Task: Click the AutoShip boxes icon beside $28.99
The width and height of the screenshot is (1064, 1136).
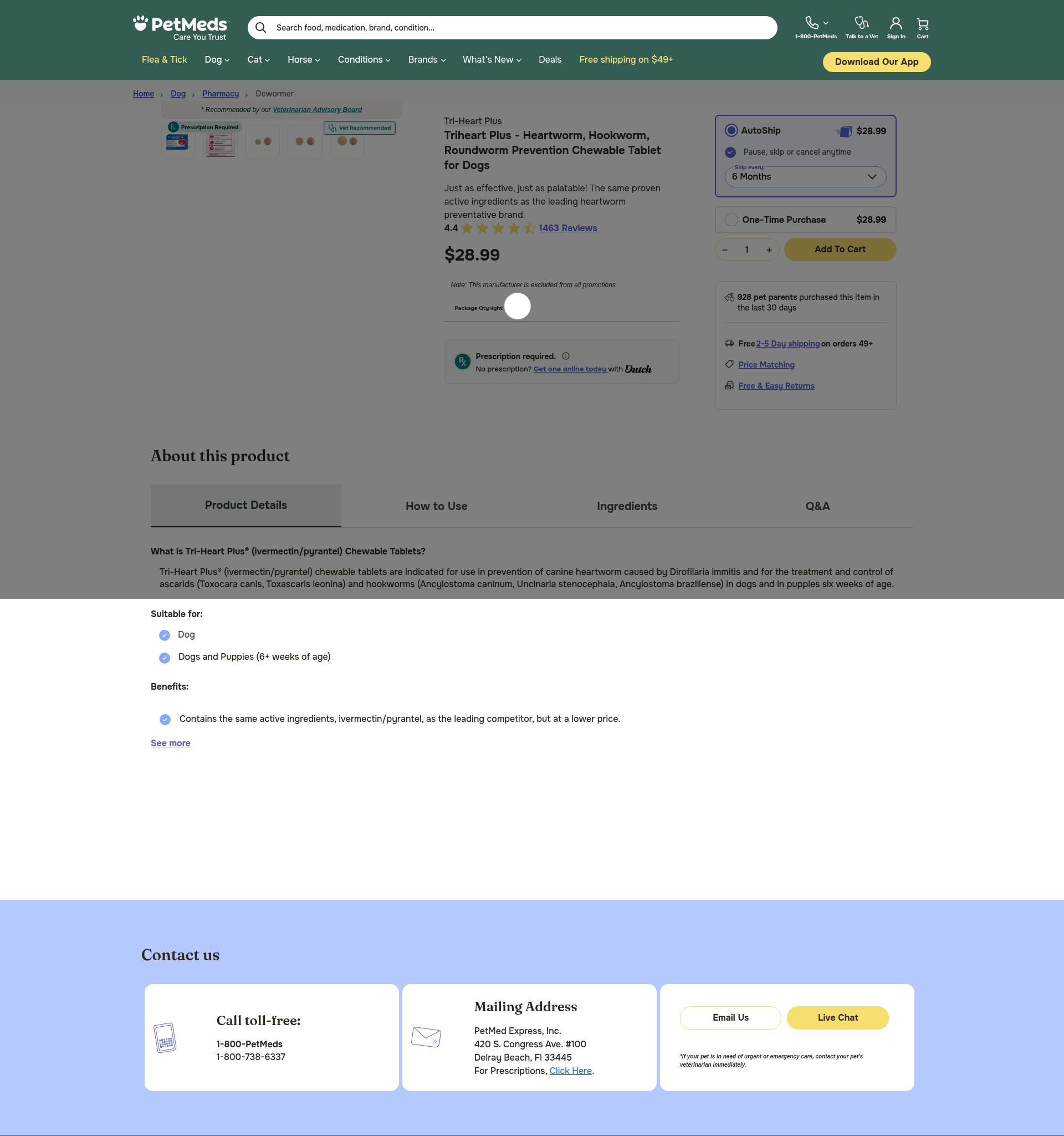Action: pyautogui.click(x=844, y=131)
